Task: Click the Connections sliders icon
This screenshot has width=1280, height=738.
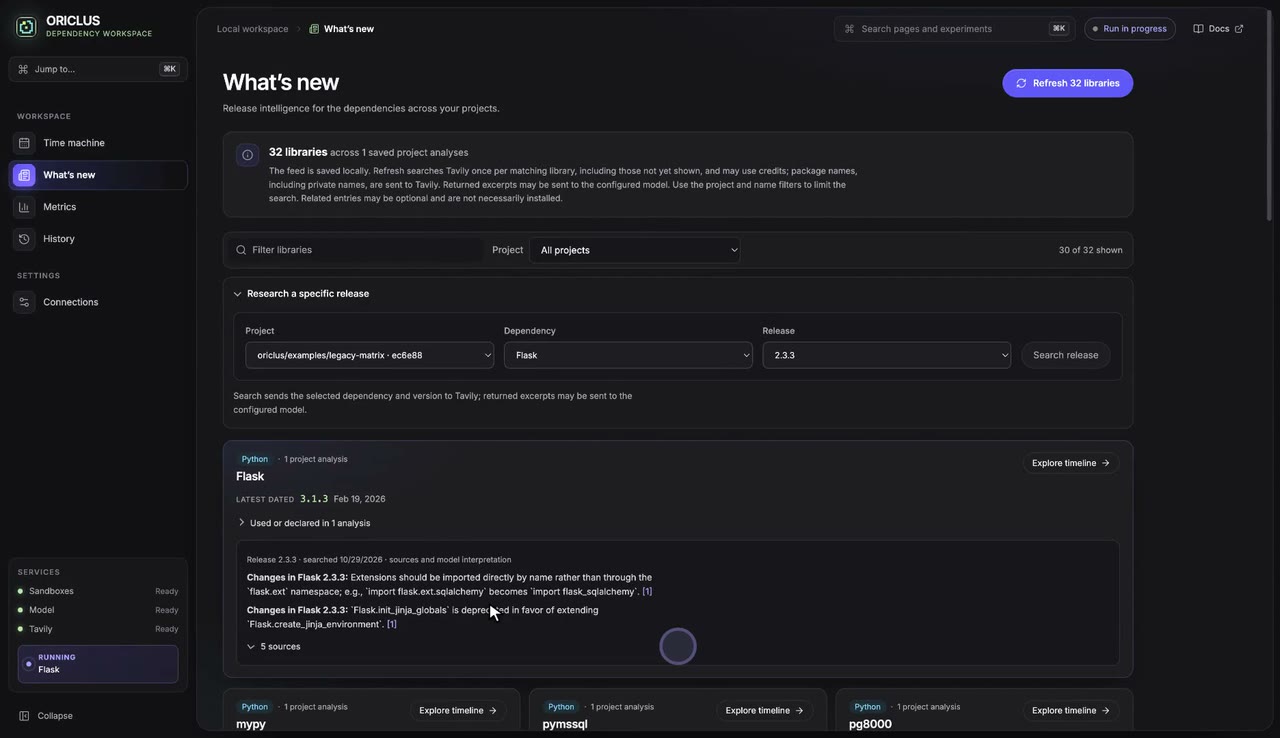Action: pyautogui.click(x=24, y=302)
